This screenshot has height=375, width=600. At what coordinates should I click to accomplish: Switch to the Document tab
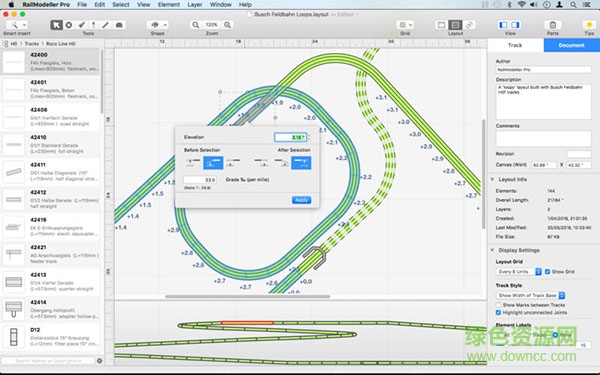click(571, 45)
